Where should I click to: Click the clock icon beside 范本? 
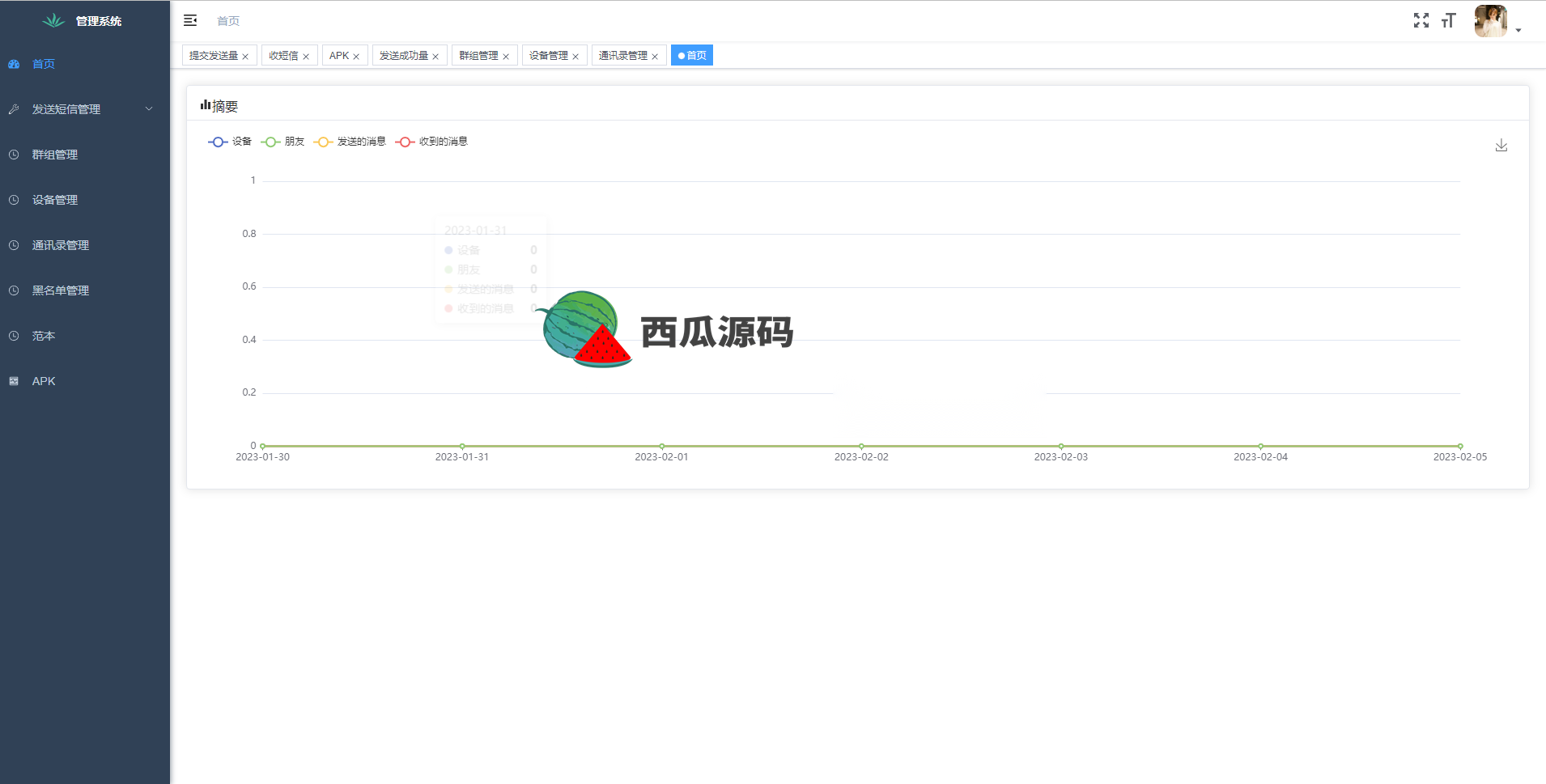[x=14, y=336]
